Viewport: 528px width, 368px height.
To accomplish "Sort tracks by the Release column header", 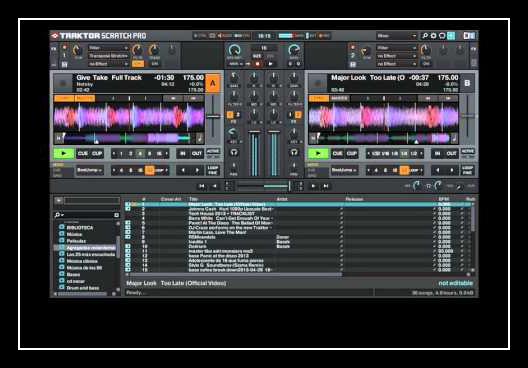I will pos(354,199).
